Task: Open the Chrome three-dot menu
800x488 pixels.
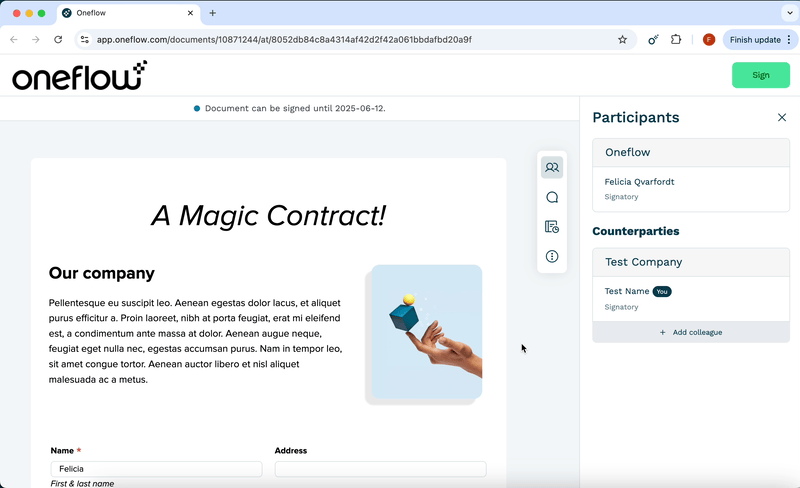Action: point(789,39)
